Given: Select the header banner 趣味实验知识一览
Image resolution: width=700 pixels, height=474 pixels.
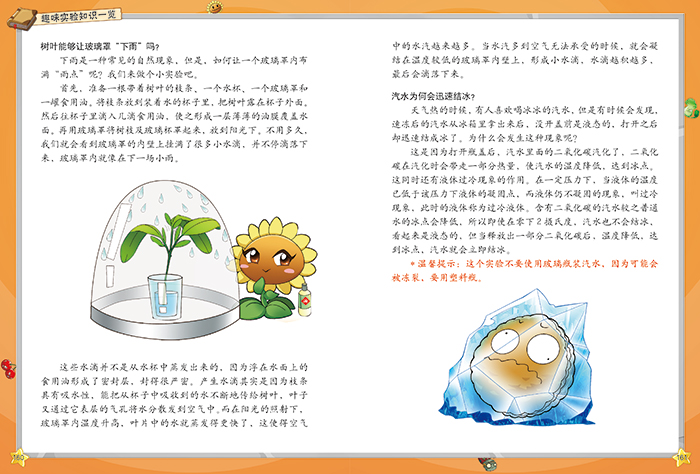Looking at the screenshot, I should tap(79, 16).
